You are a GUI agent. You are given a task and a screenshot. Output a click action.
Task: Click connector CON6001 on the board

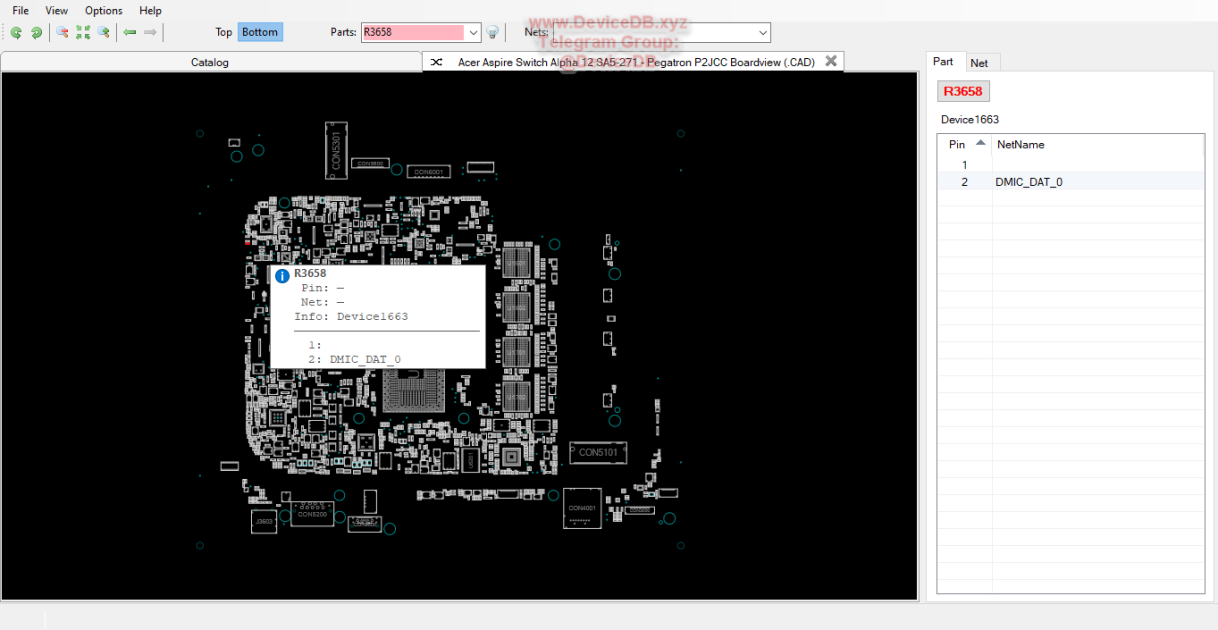coord(431,172)
